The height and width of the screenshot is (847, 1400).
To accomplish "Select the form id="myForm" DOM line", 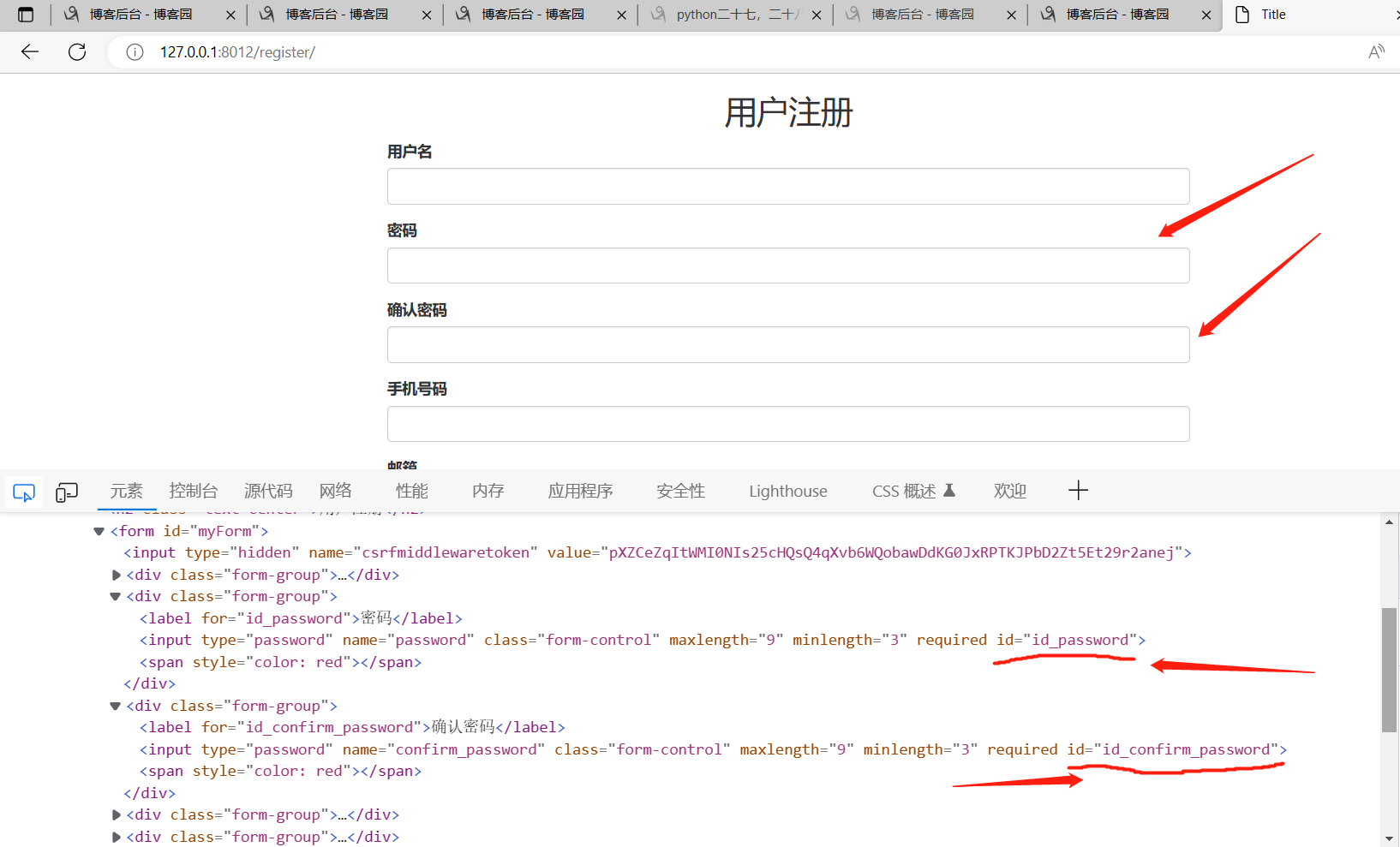I will [x=189, y=531].
